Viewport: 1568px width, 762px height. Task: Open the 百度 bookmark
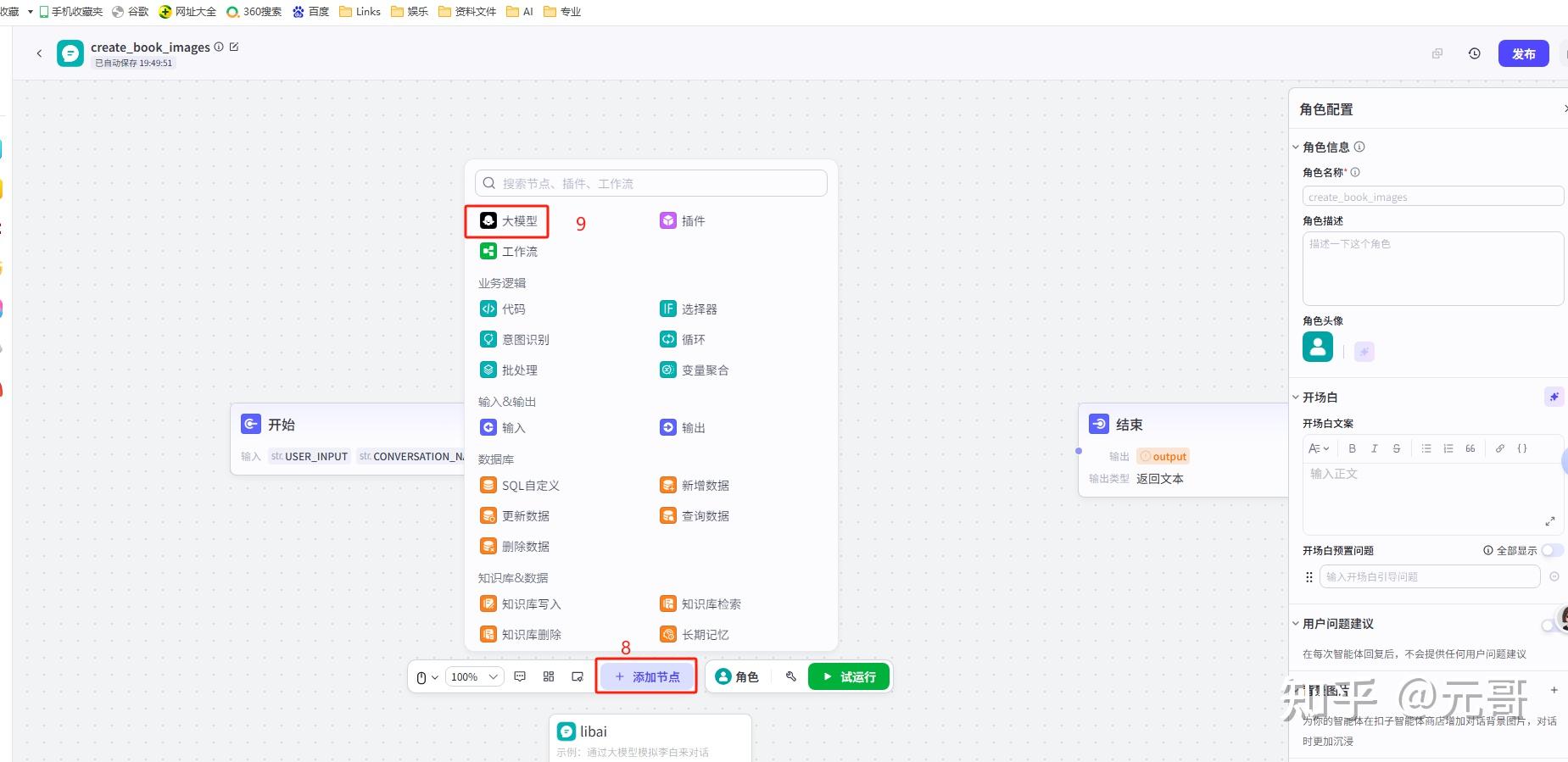(310, 12)
